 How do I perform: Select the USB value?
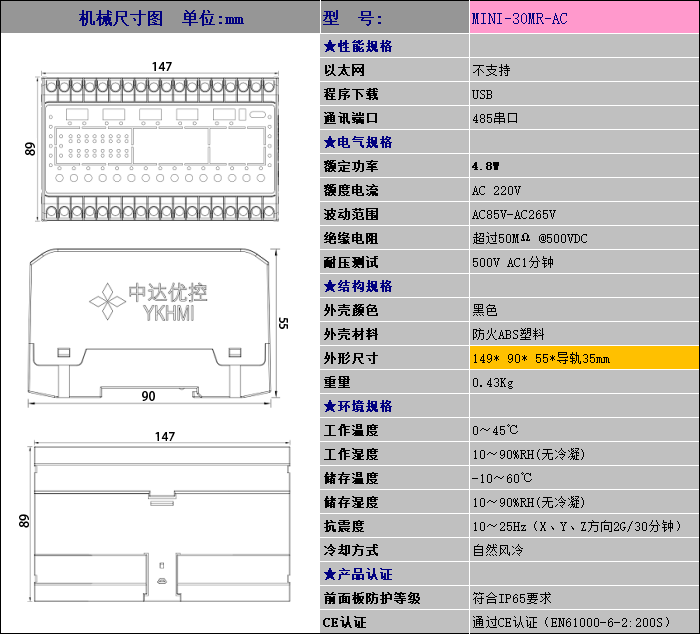coord(482,95)
